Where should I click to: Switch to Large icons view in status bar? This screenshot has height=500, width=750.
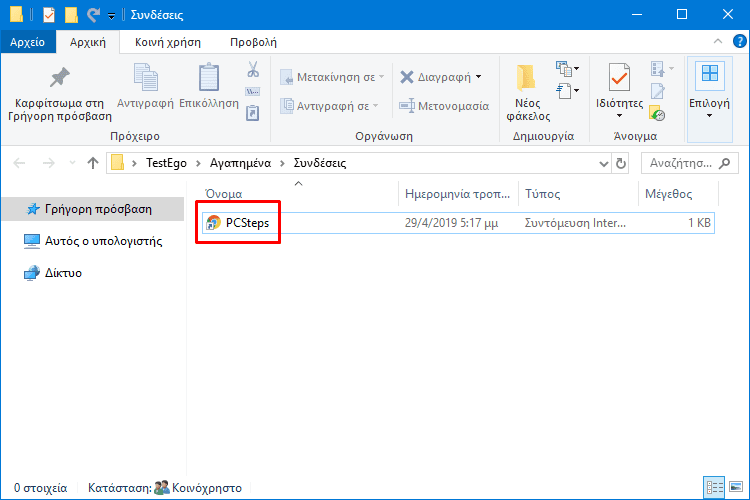pyautogui.click(x=736, y=488)
